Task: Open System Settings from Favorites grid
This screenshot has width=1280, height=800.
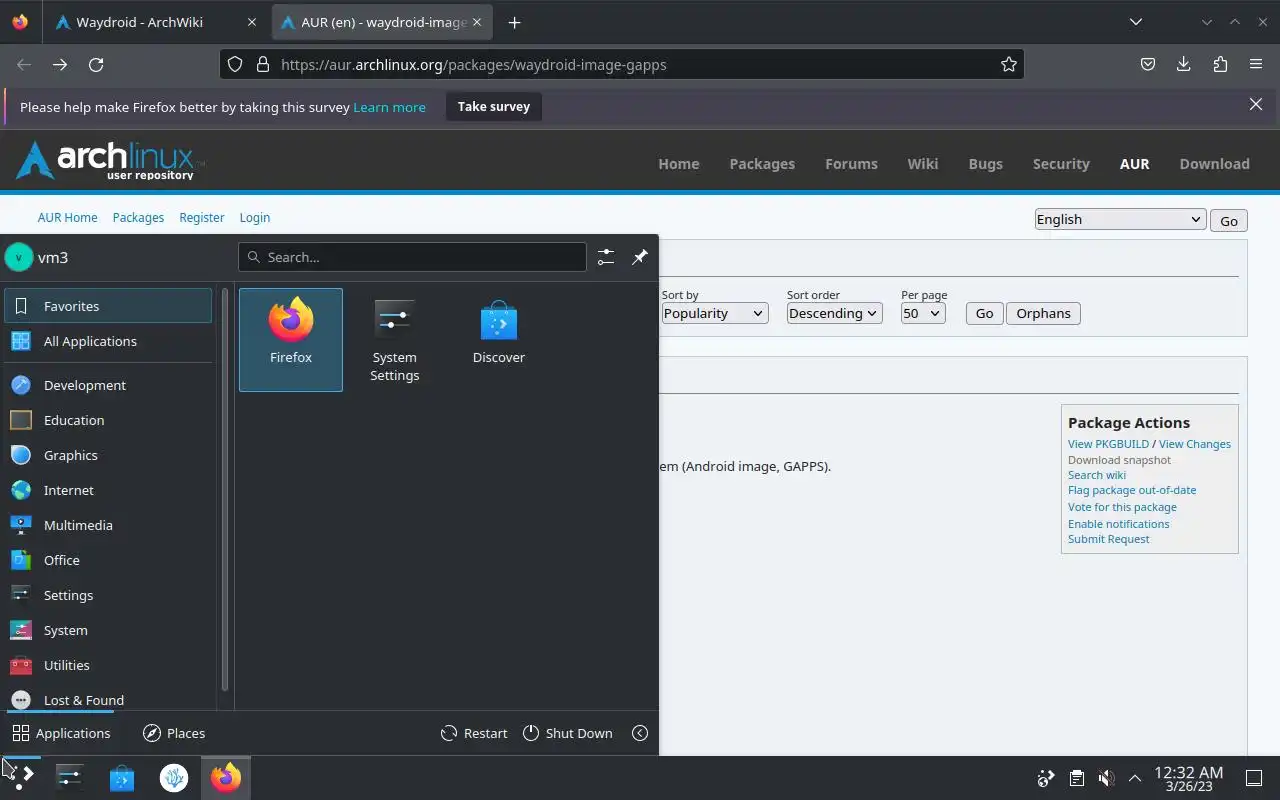Action: [x=394, y=339]
